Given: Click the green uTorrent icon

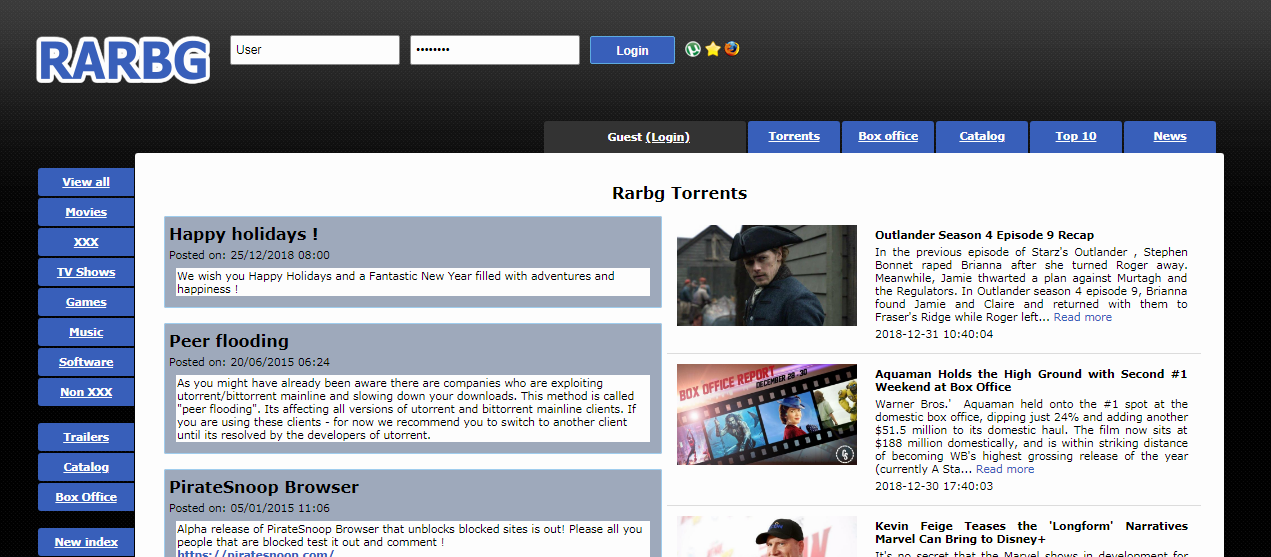Looking at the screenshot, I should 693,49.
